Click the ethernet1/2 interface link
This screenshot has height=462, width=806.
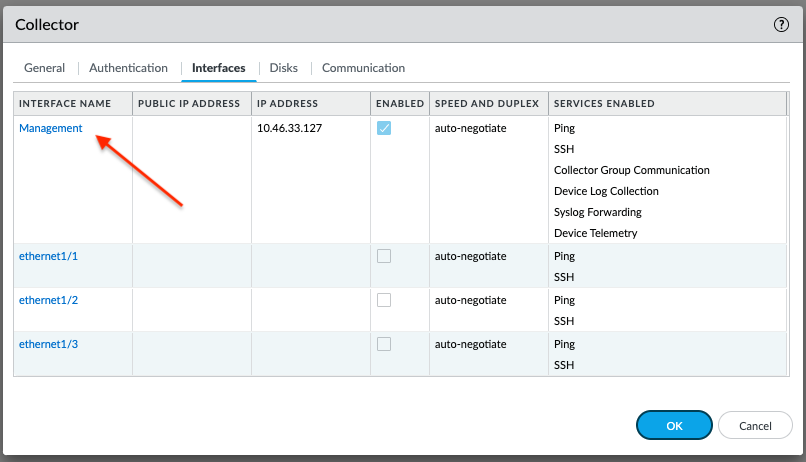coord(48,300)
